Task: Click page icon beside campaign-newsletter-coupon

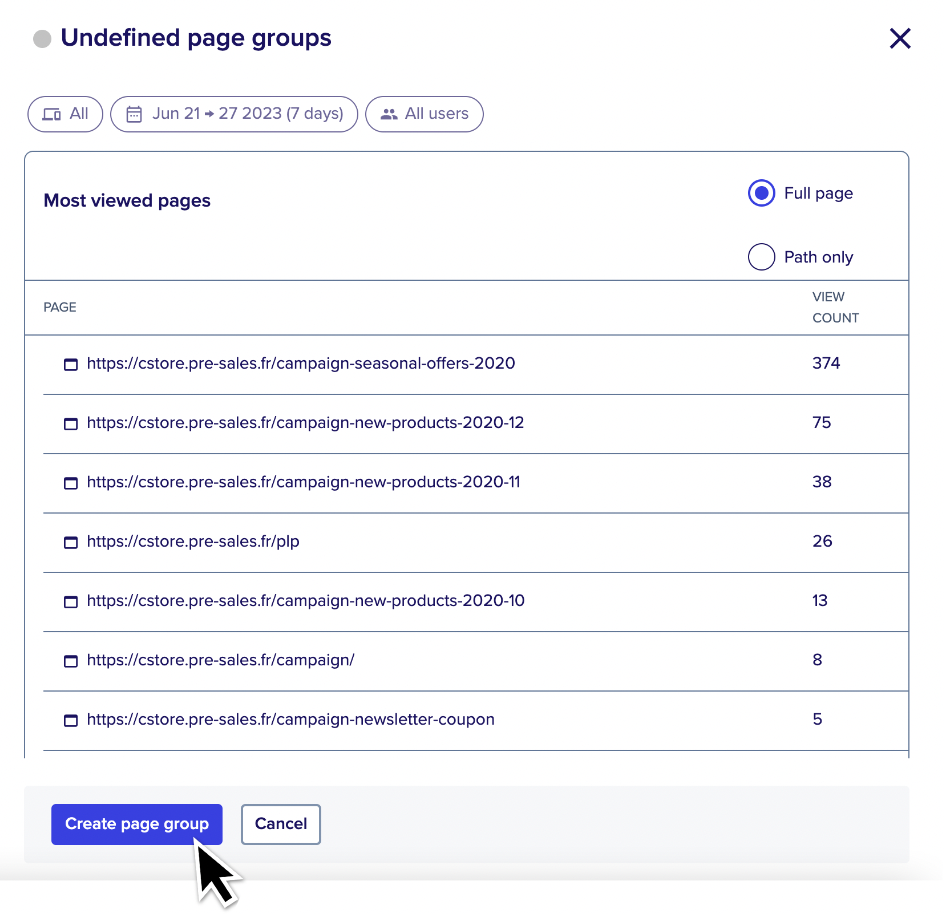Action: coord(71,720)
